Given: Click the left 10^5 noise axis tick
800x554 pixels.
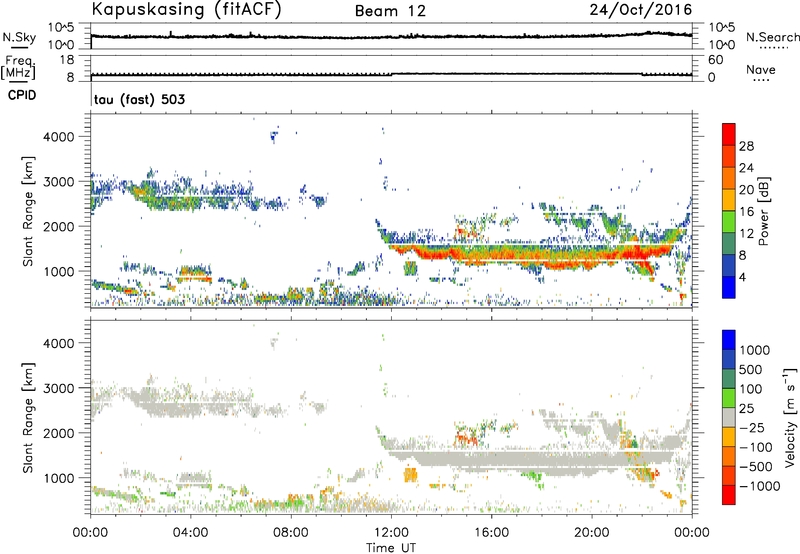Looking at the screenshot, I should (61, 27).
